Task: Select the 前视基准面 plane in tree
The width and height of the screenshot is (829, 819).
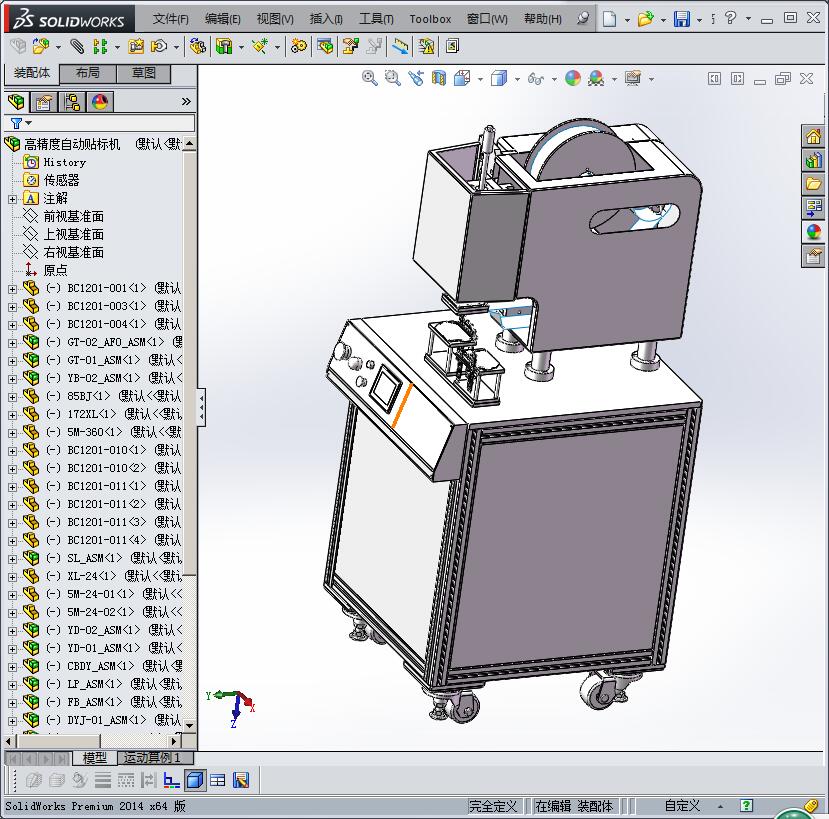Action: click(73, 216)
